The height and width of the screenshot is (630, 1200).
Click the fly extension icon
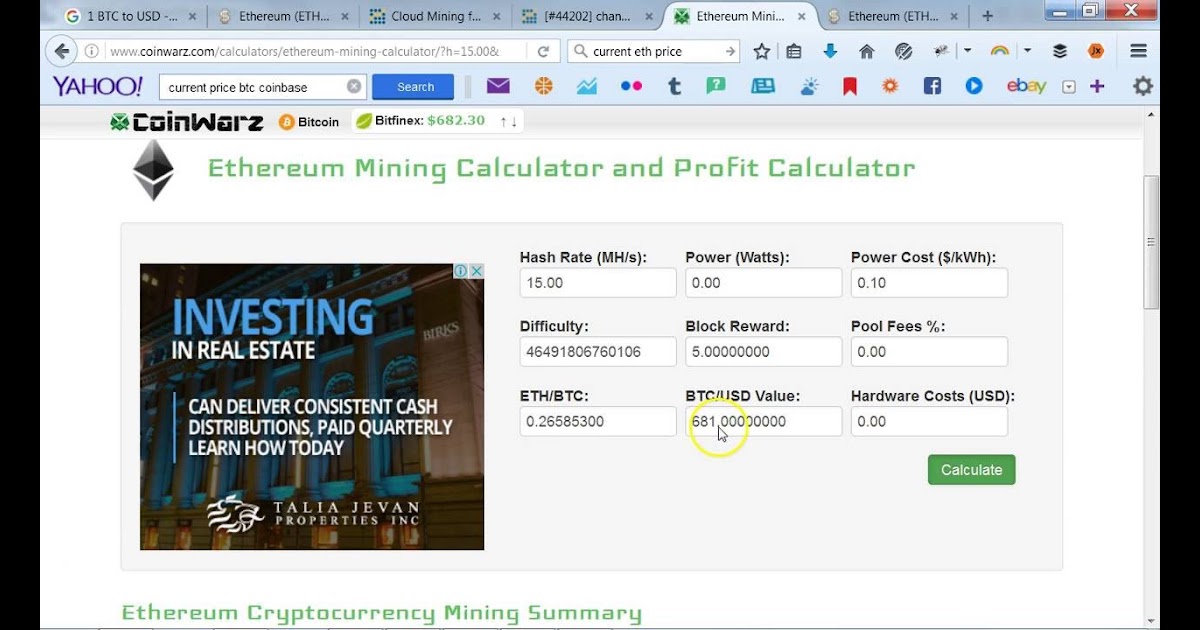[x=941, y=51]
